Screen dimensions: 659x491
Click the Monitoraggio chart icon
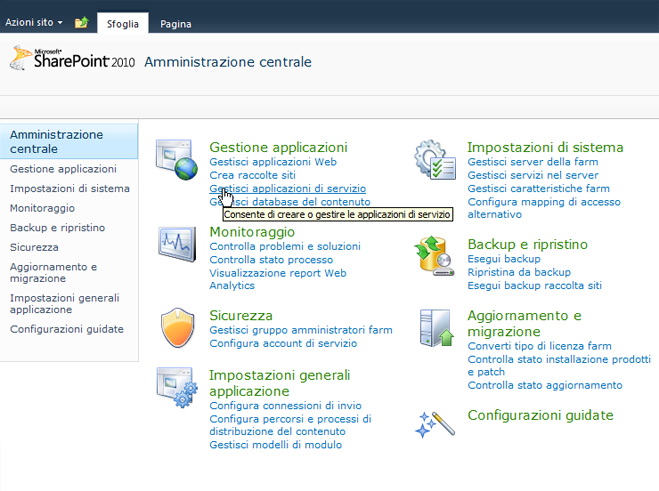click(x=177, y=245)
